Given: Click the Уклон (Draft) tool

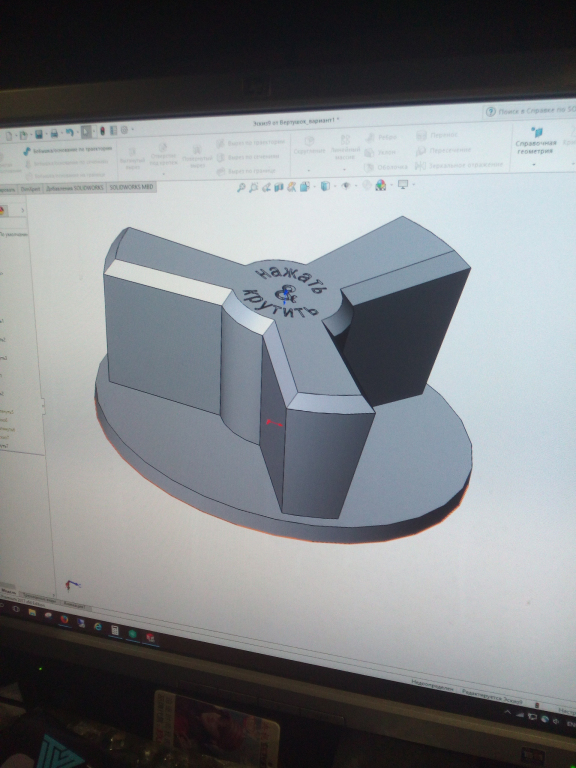Looking at the screenshot, I should click(381, 152).
